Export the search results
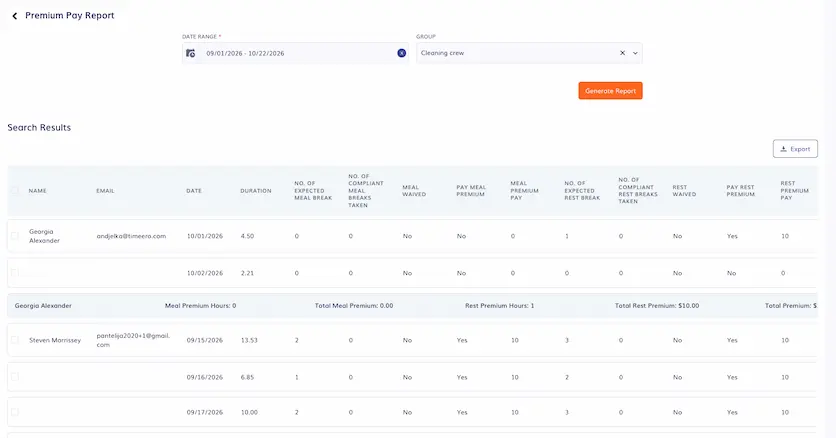Image resolution: width=836 pixels, height=438 pixels. point(795,149)
